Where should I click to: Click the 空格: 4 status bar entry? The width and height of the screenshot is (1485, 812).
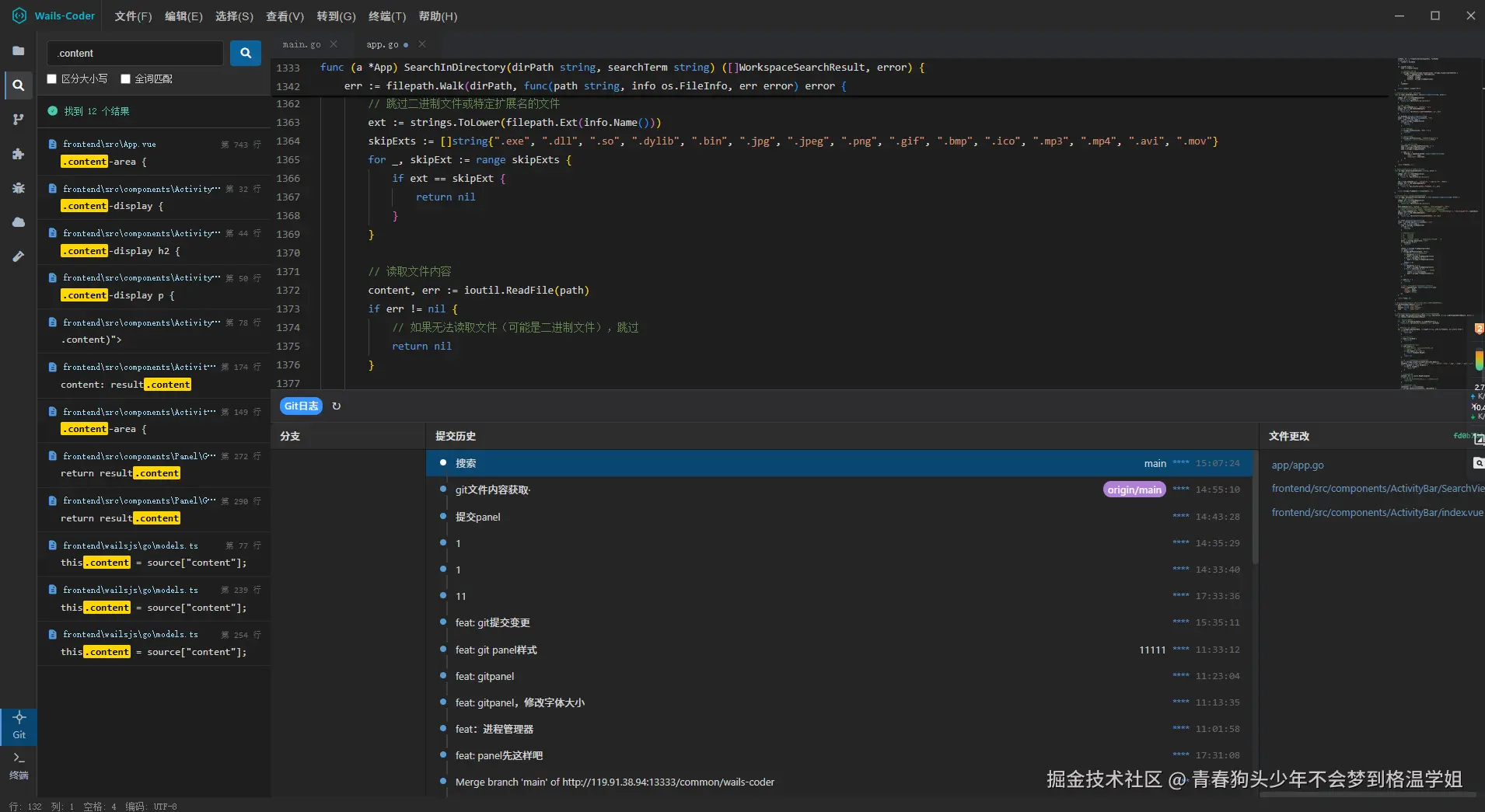[x=100, y=807]
